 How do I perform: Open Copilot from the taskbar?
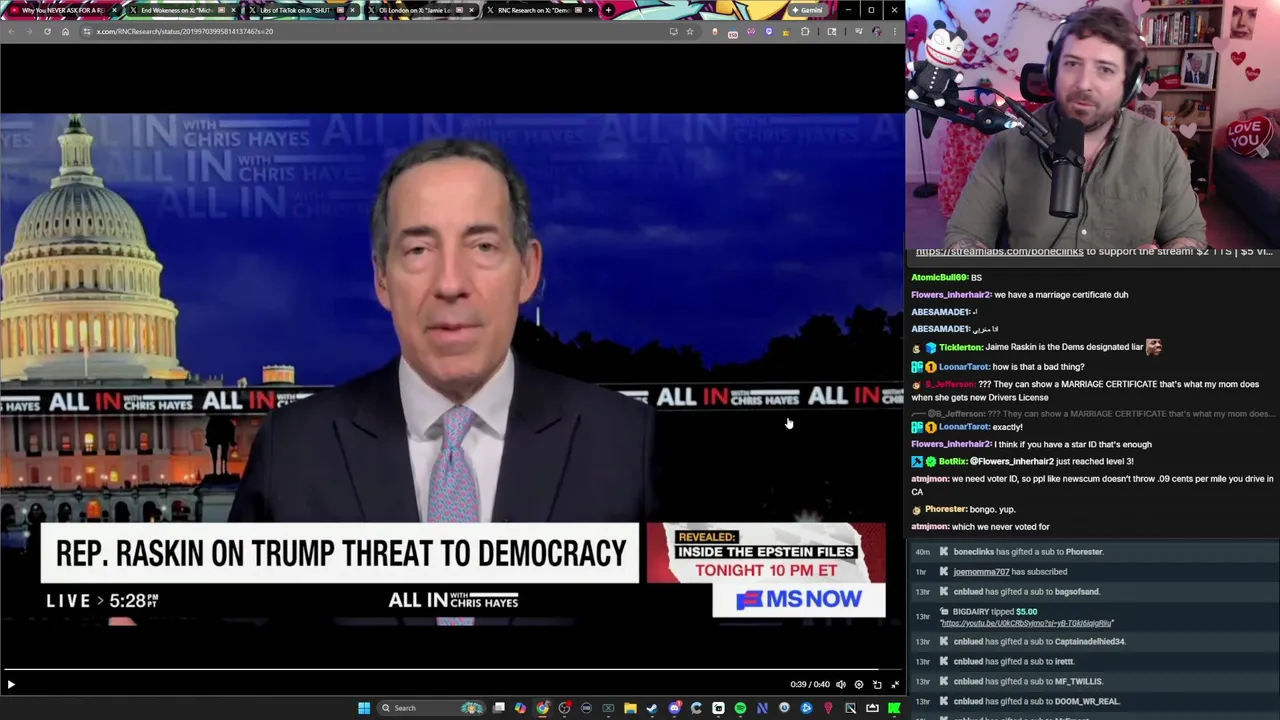(520, 708)
